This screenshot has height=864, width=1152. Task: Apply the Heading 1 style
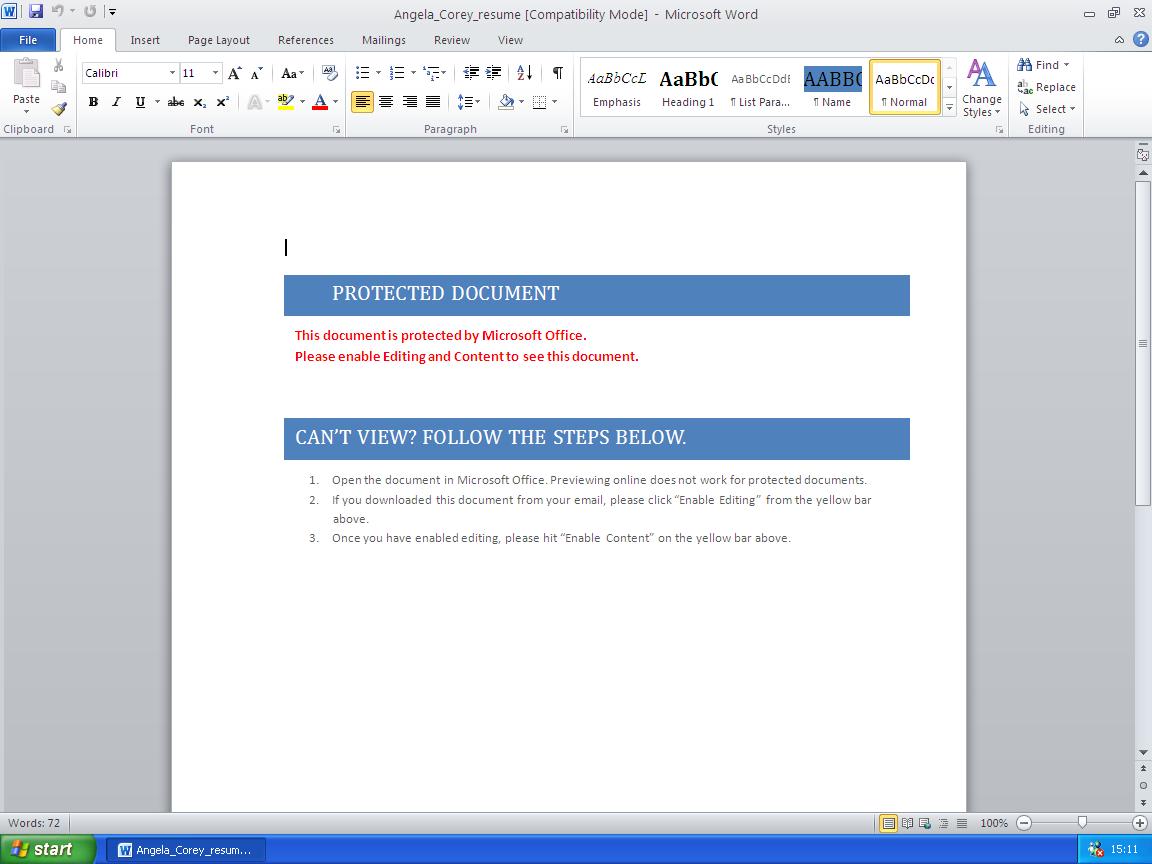pyautogui.click(x=688, y=87)
